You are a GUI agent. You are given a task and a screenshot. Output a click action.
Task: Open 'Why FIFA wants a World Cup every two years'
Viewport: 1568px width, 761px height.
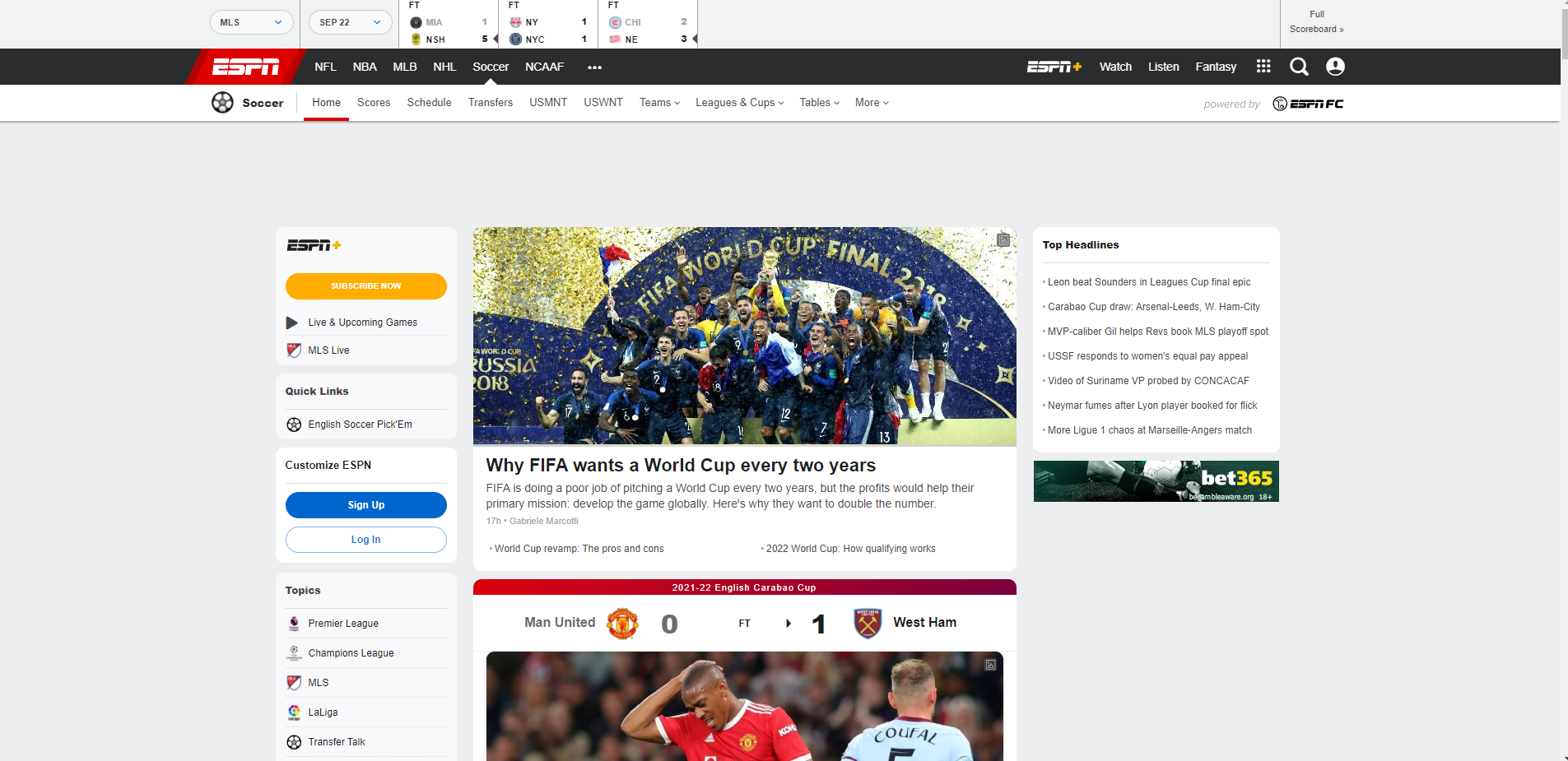pos(681,466)
